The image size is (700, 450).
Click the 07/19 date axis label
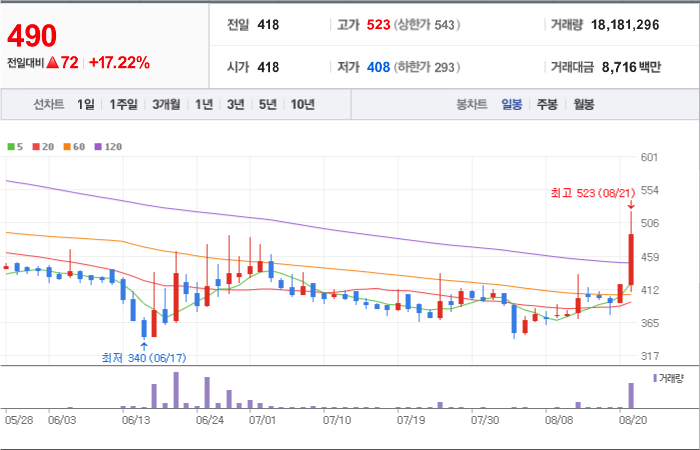tap(411, 421)
